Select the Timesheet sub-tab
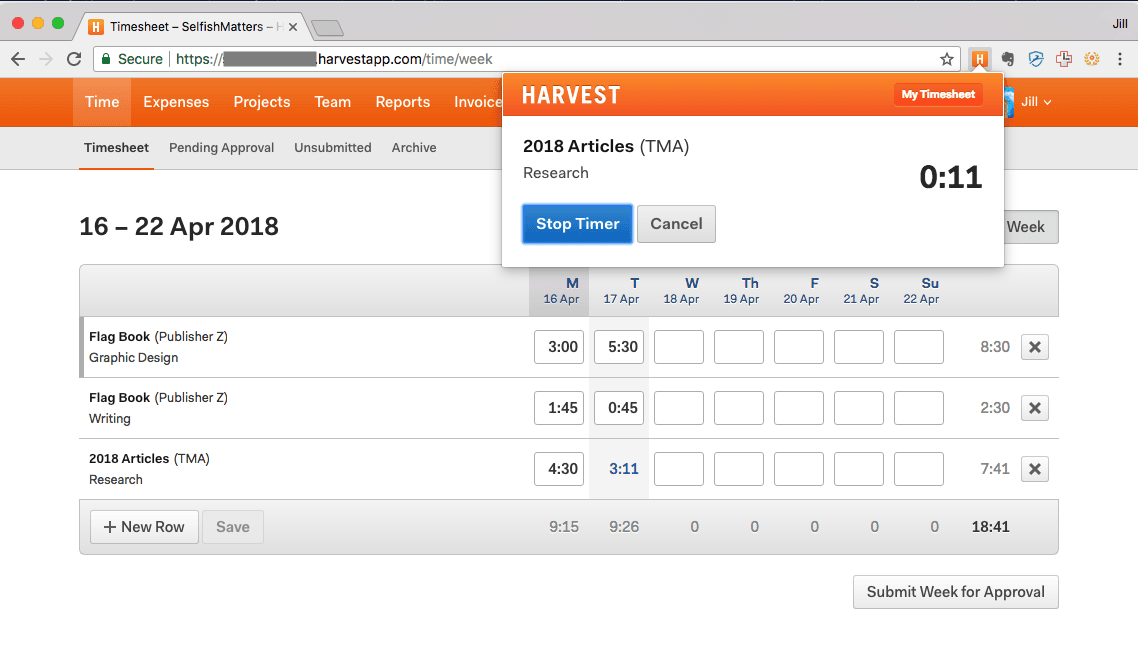Screen dimensions: 1138x666 [x=116, y=147]
